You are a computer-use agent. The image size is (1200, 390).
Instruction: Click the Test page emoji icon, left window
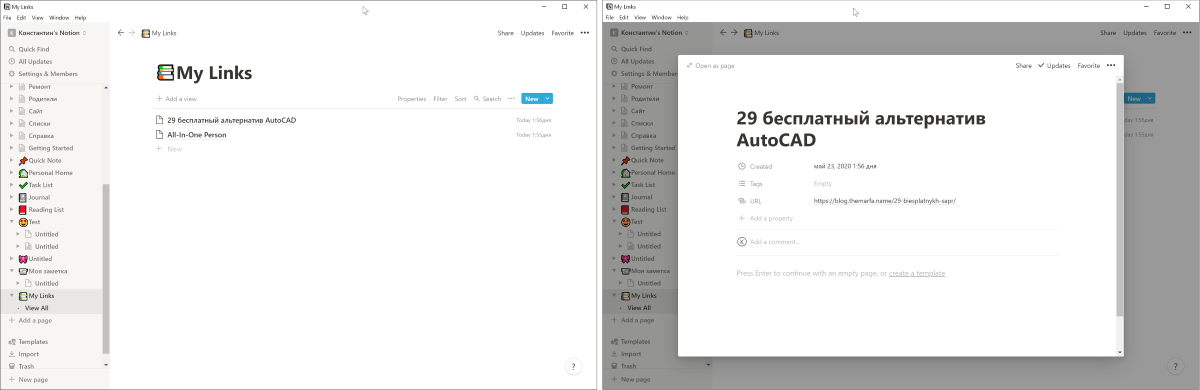click(23, 222)
